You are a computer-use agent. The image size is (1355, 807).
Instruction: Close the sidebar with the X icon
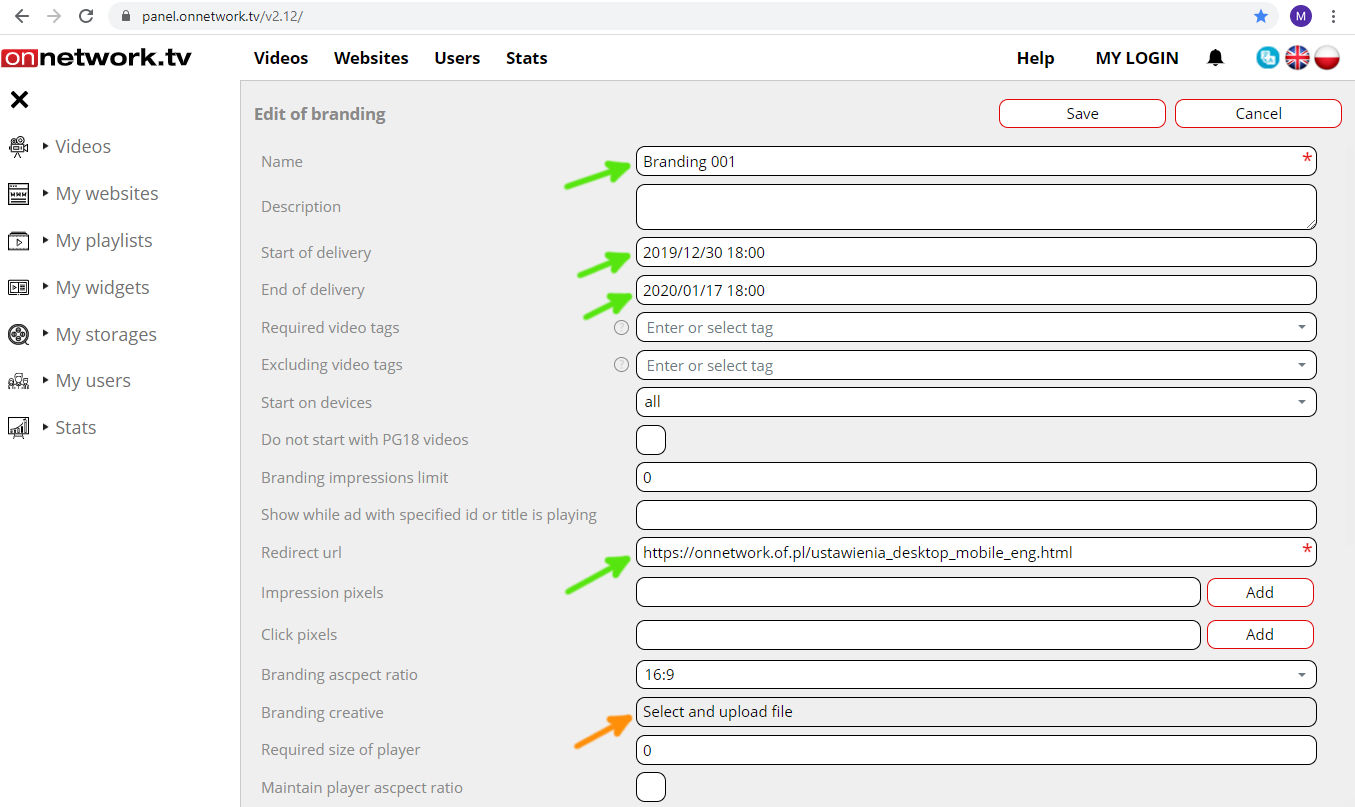(x=19, y=100)
